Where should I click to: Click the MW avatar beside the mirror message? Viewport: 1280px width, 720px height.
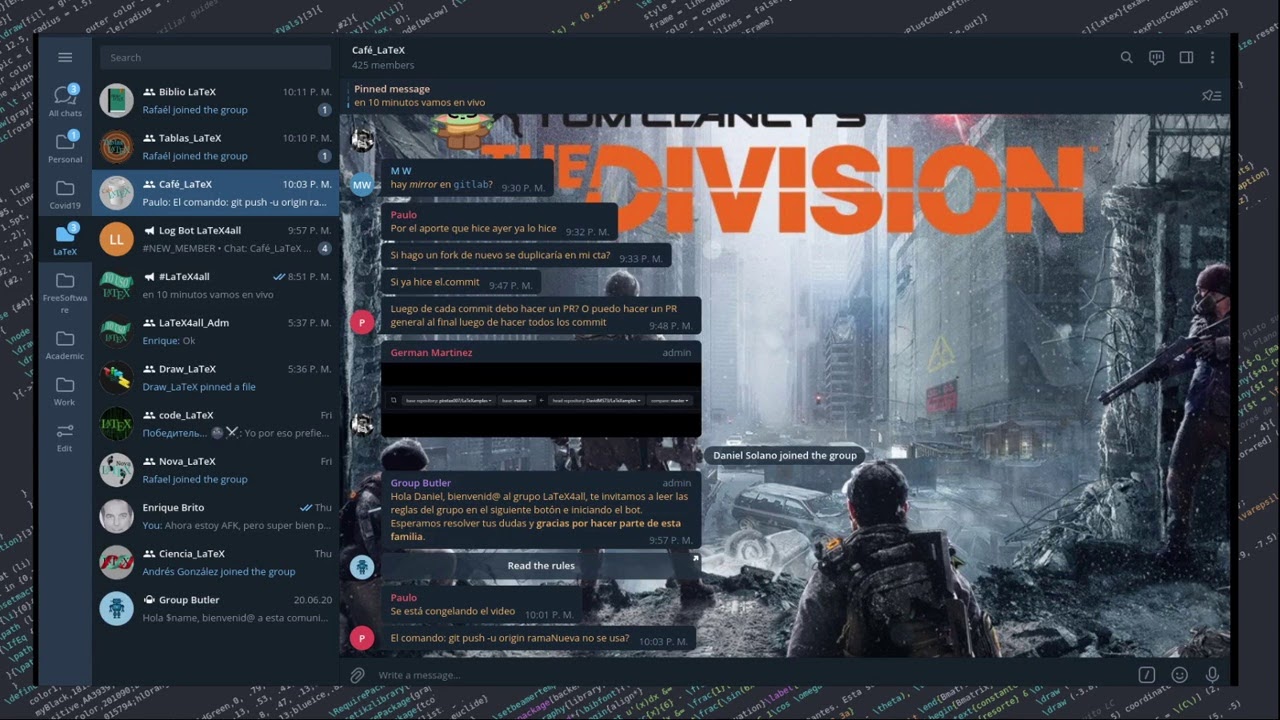pyautogui.click(x=362, y=184)
